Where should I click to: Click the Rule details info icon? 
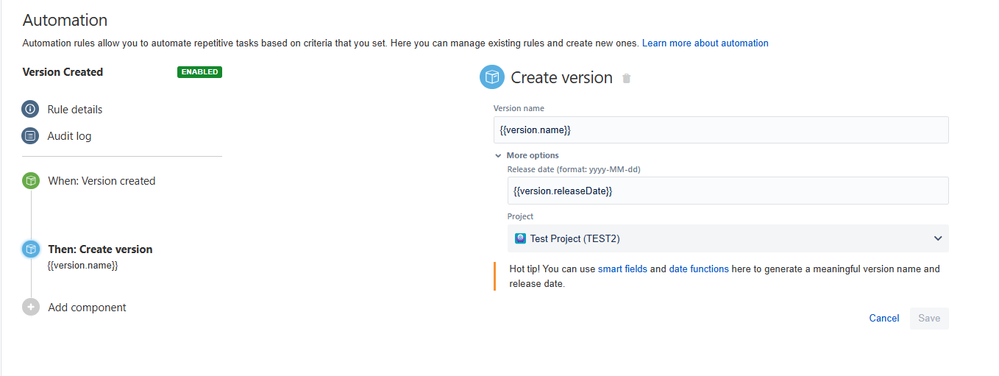point(31,109)
